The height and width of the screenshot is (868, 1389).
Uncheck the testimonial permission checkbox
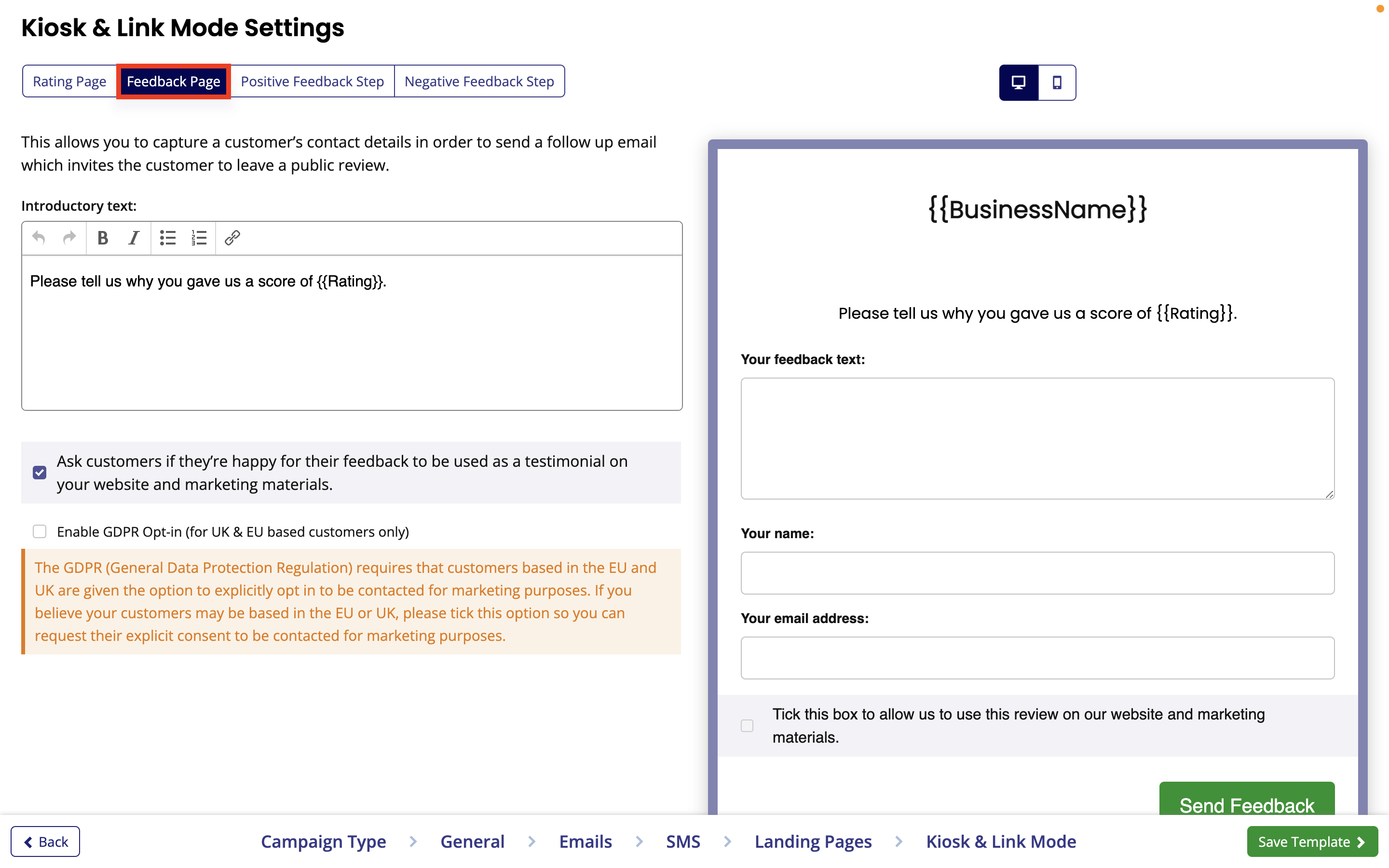pos(40,473)
